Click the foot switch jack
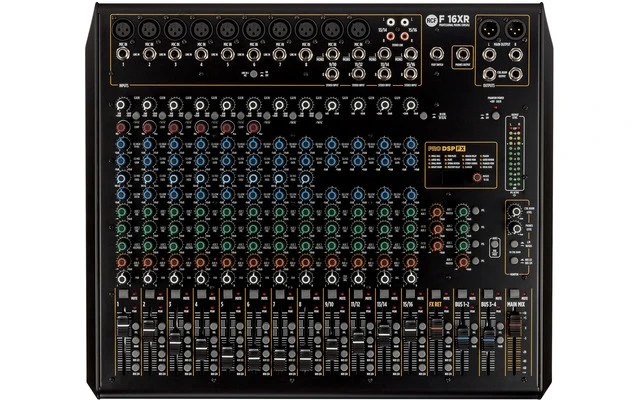 pyautogui.click(x=437, y=53)
